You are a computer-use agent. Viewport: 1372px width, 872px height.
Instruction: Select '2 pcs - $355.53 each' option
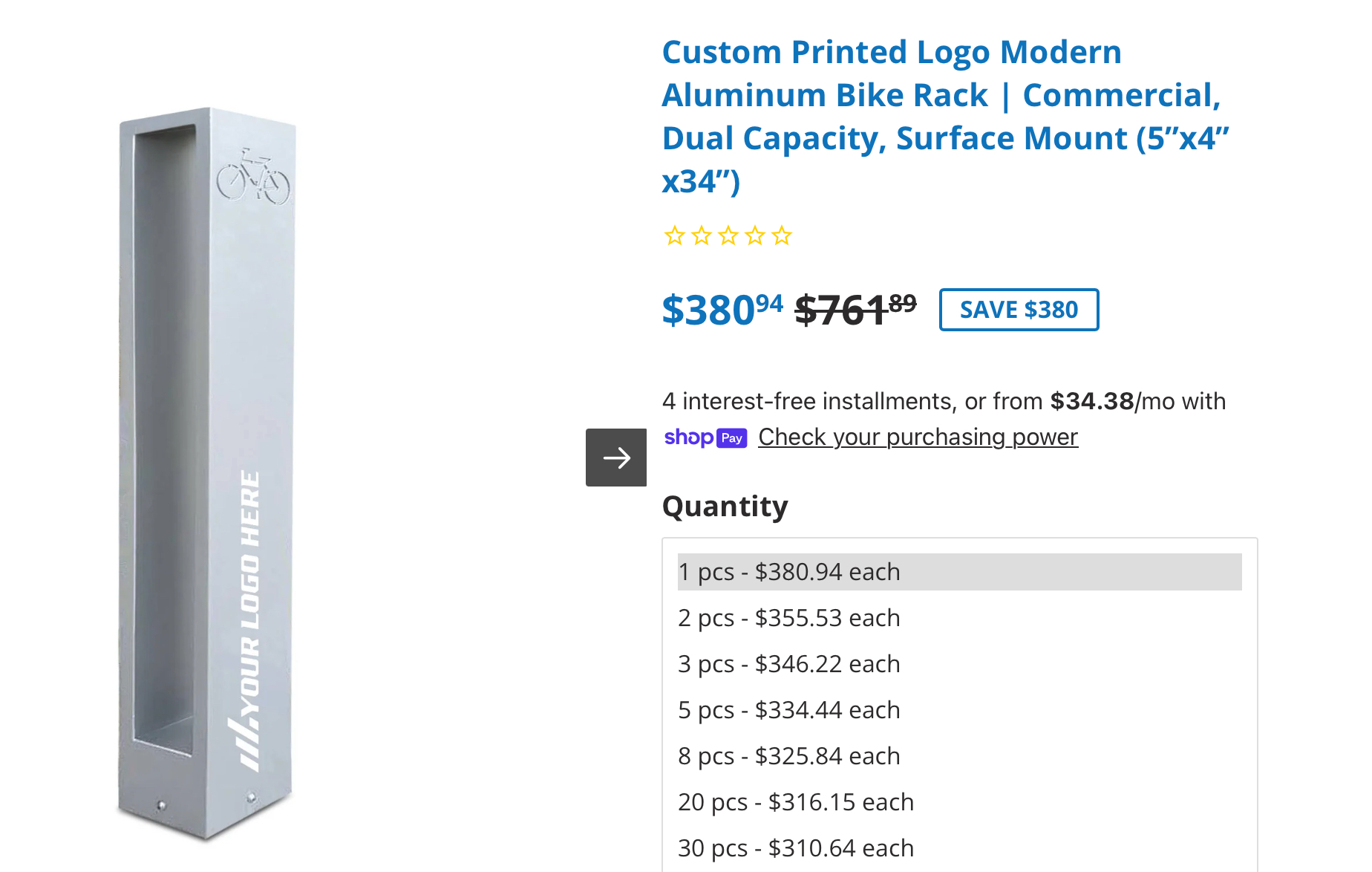pyautogui.click(x=788, y=618)
